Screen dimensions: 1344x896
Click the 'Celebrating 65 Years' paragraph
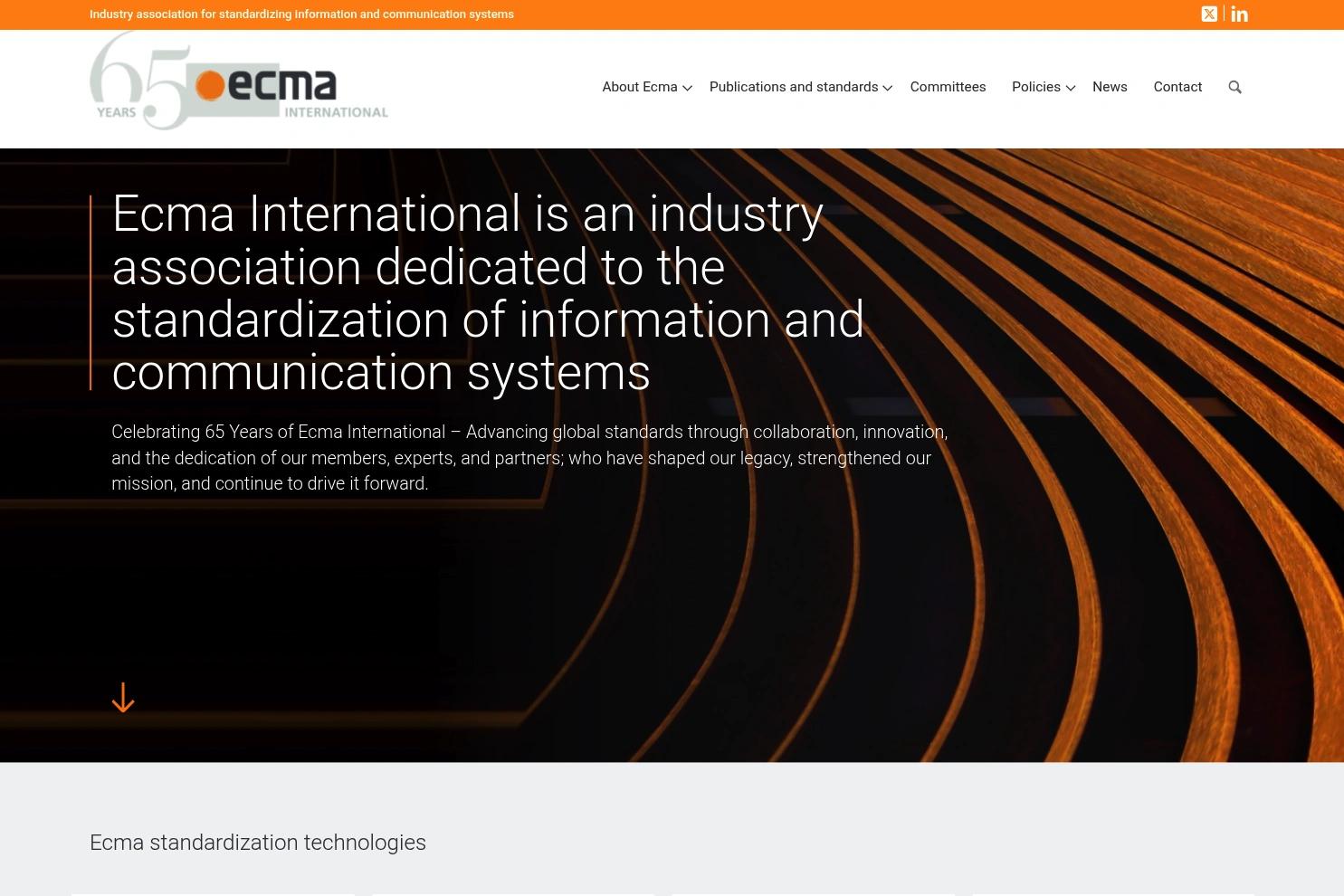click(x=529, y=458)
